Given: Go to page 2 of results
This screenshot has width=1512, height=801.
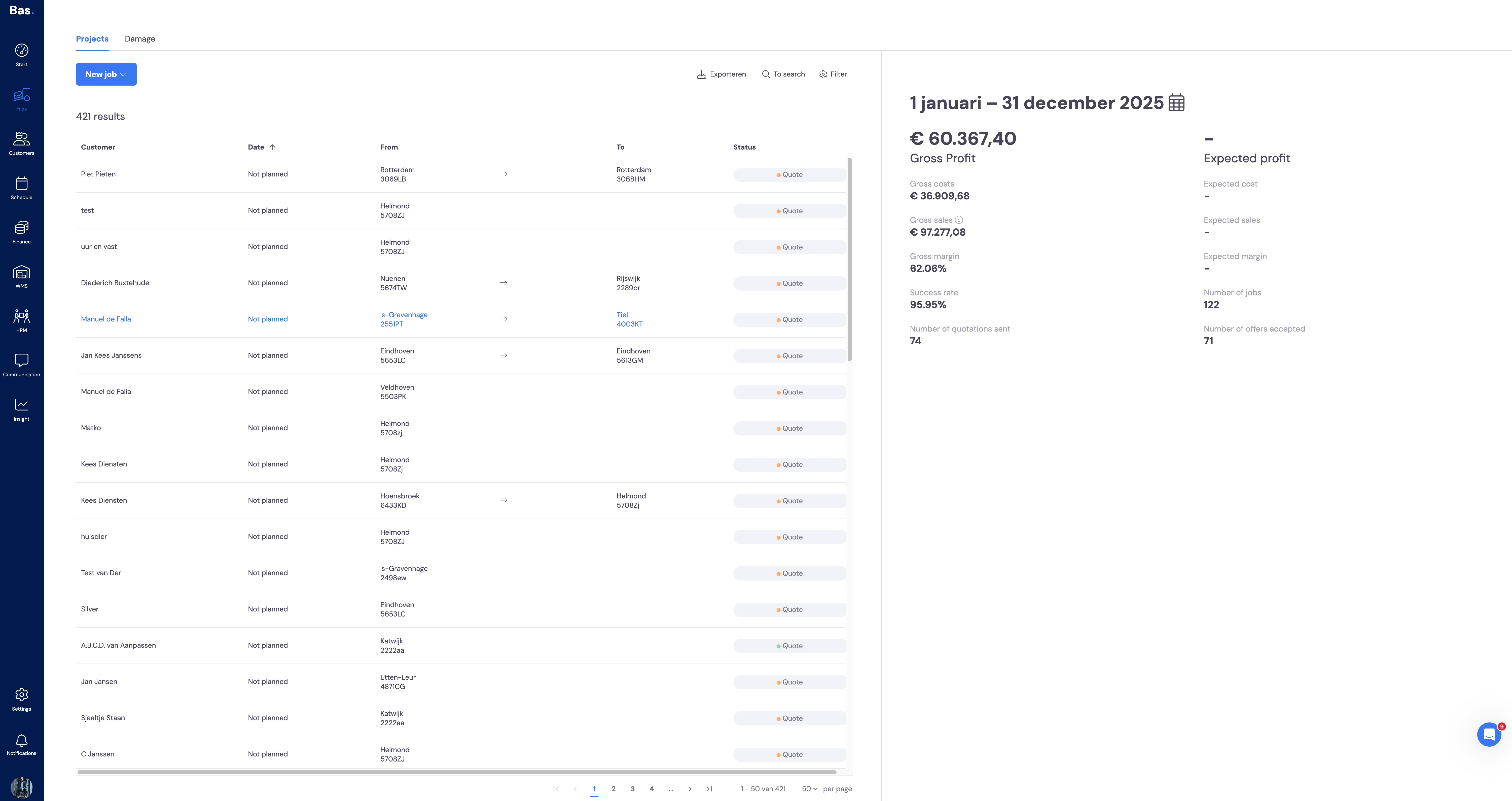Looking at the screenshot, I should click(x=613, y=789).
